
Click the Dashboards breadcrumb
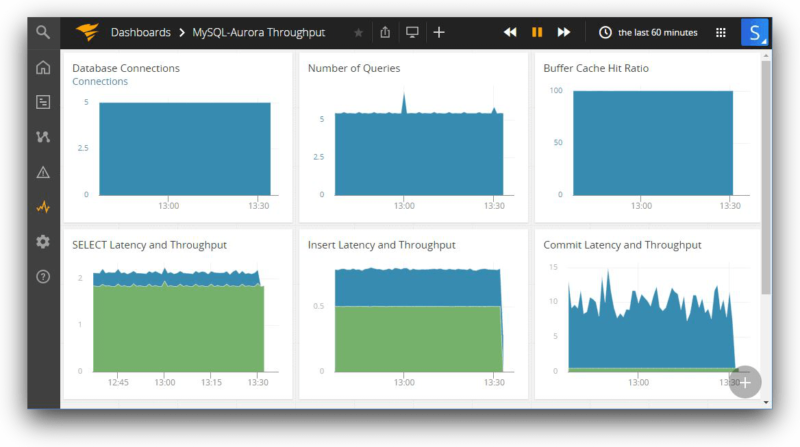click(140, 32)
